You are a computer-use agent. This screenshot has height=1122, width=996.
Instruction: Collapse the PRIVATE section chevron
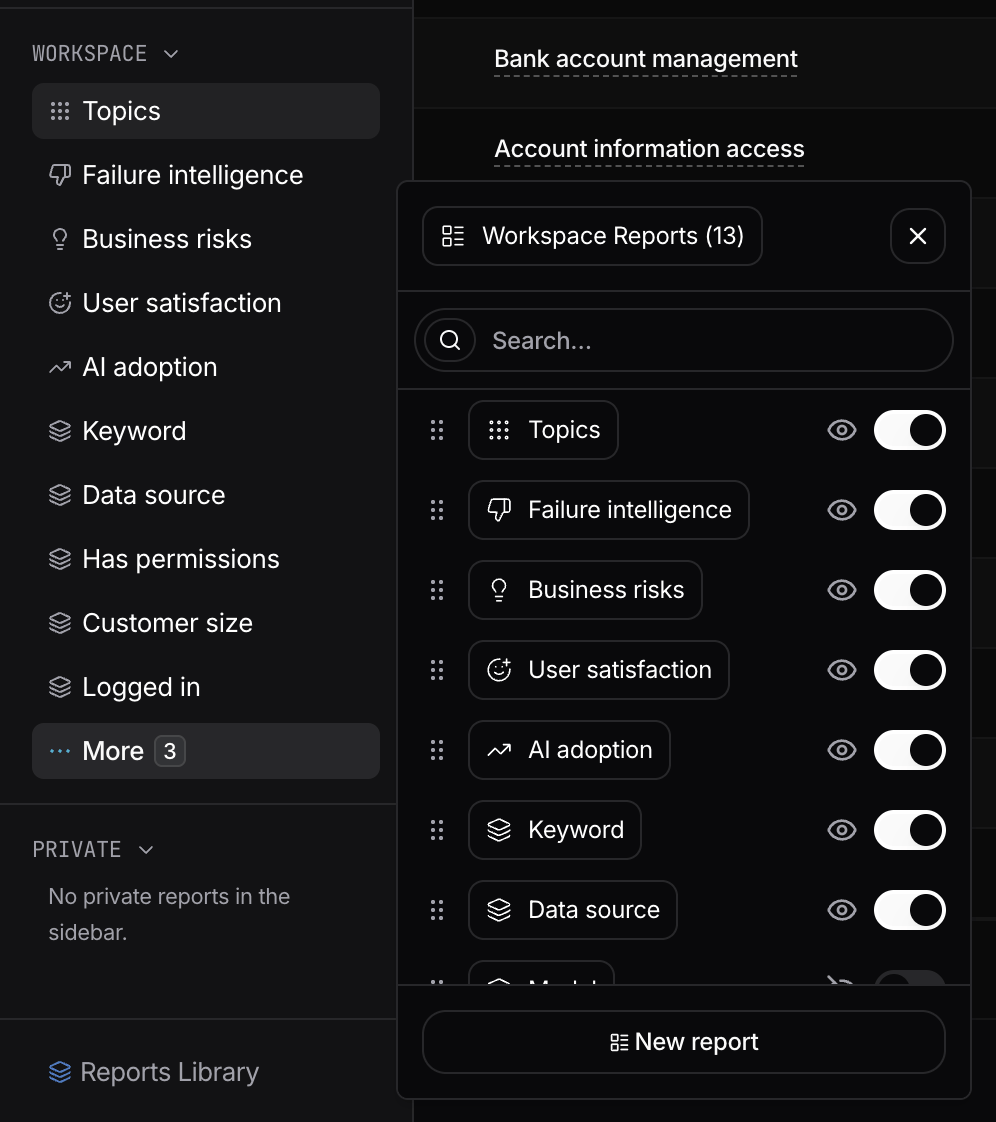click(x=146, y=849)
